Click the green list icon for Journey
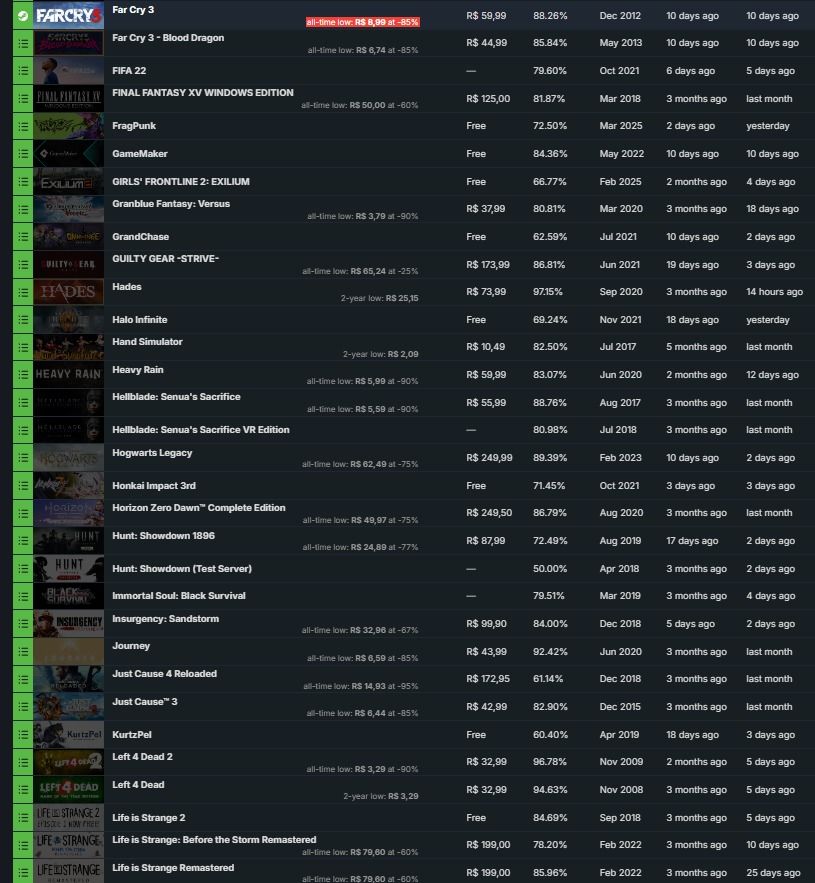The image size is (815, 883). click(23, 652)
